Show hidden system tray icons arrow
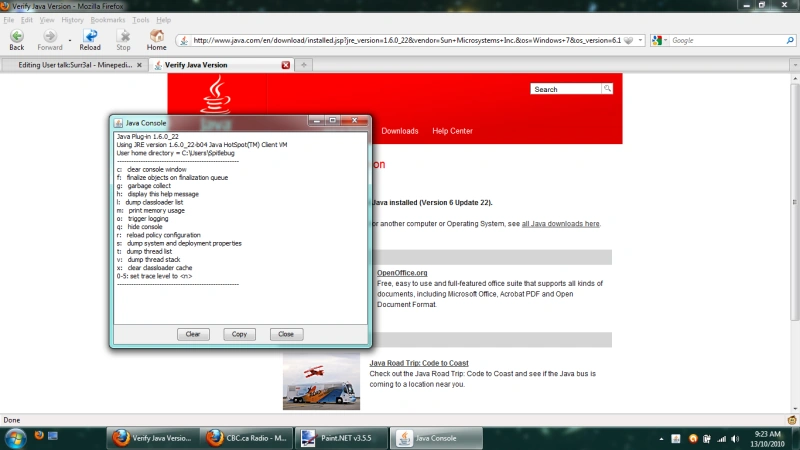 (661, 439)
